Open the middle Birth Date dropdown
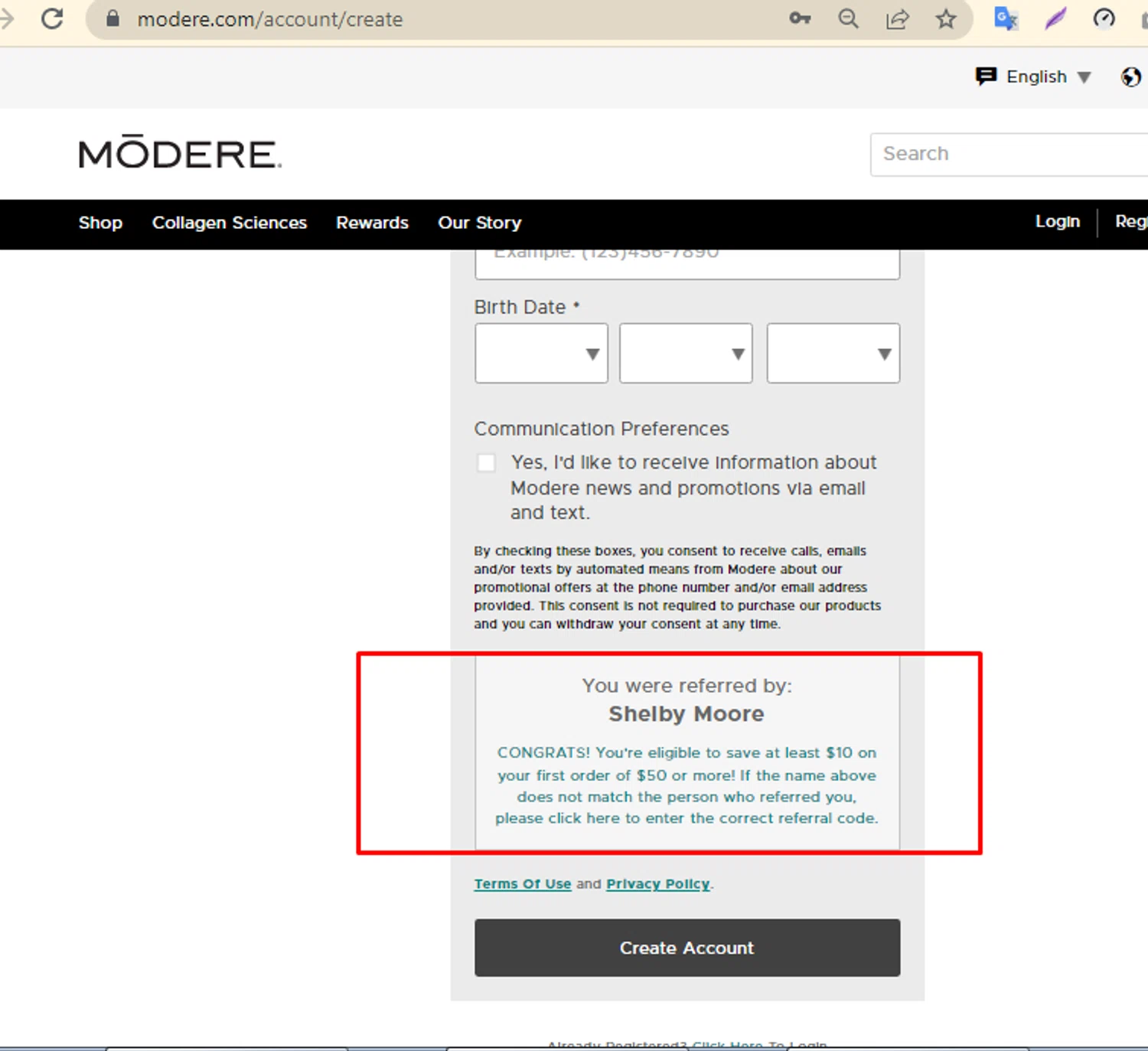Image resolution: width=1148 pixels, height=1051 pixels. pyautogui.click(x=686, y=353)
